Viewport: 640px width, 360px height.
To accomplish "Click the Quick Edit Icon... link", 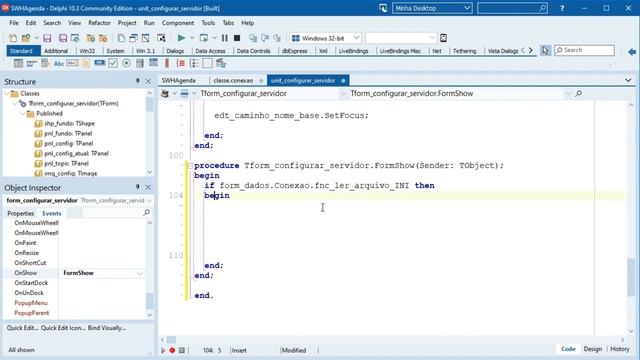I will coord(63,328).
